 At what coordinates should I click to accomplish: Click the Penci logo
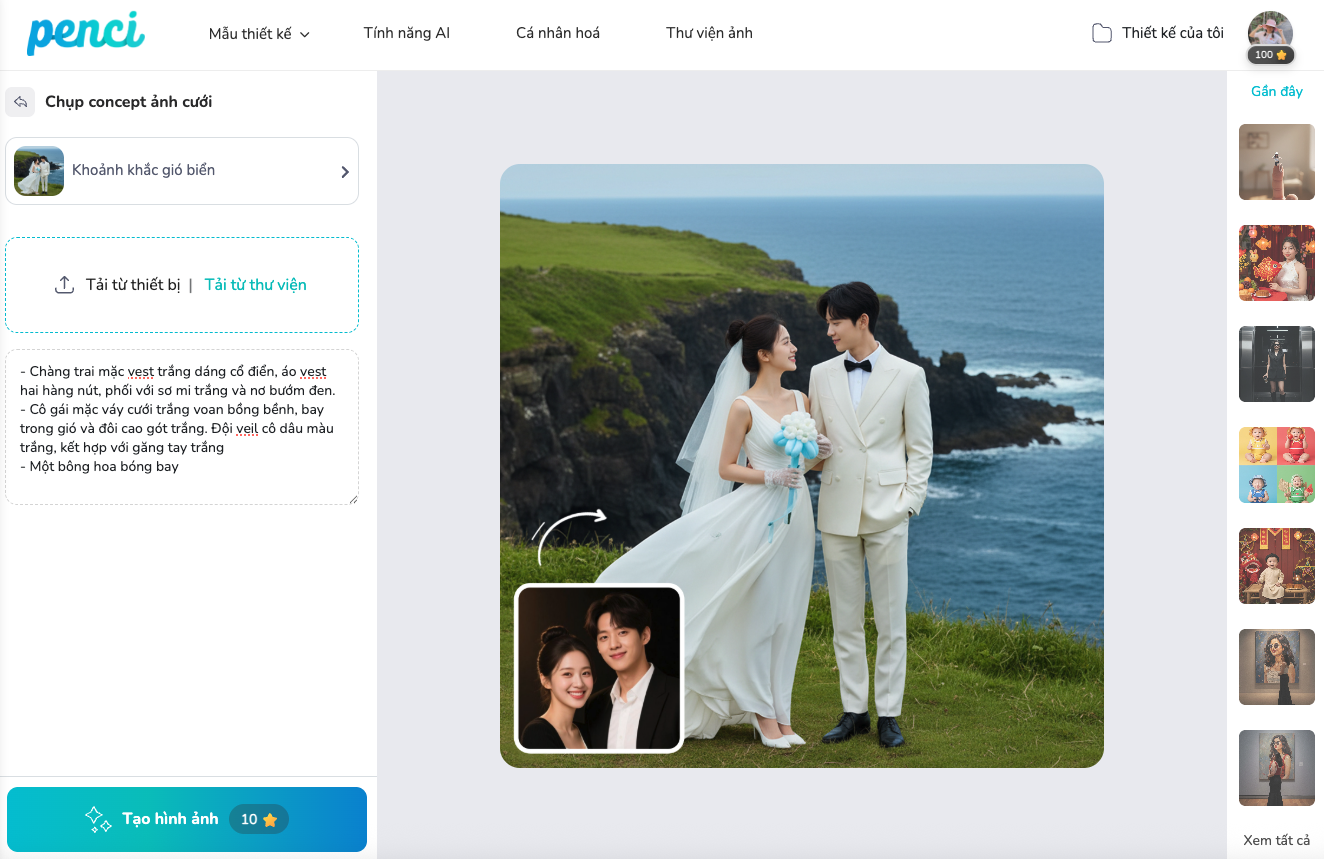pos(85,33)
